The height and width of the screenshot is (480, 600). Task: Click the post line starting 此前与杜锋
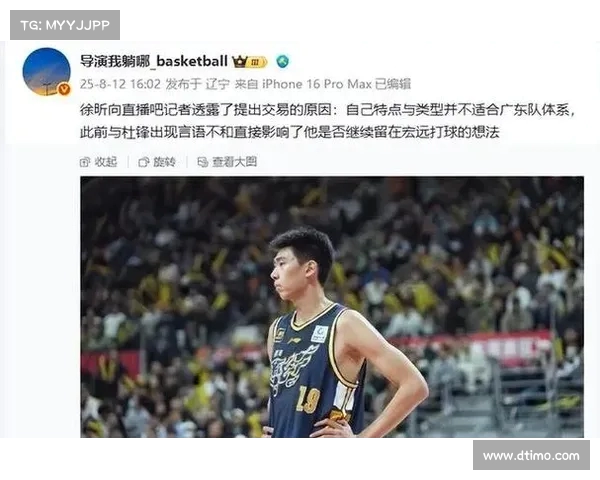(290, 132)
